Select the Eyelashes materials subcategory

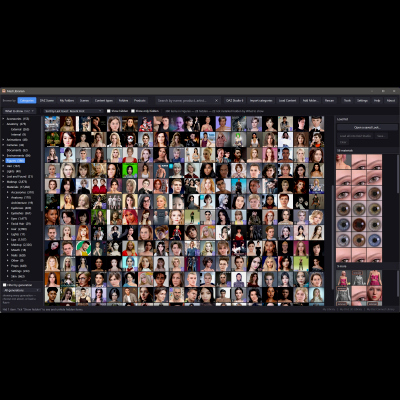coord(21,213)
